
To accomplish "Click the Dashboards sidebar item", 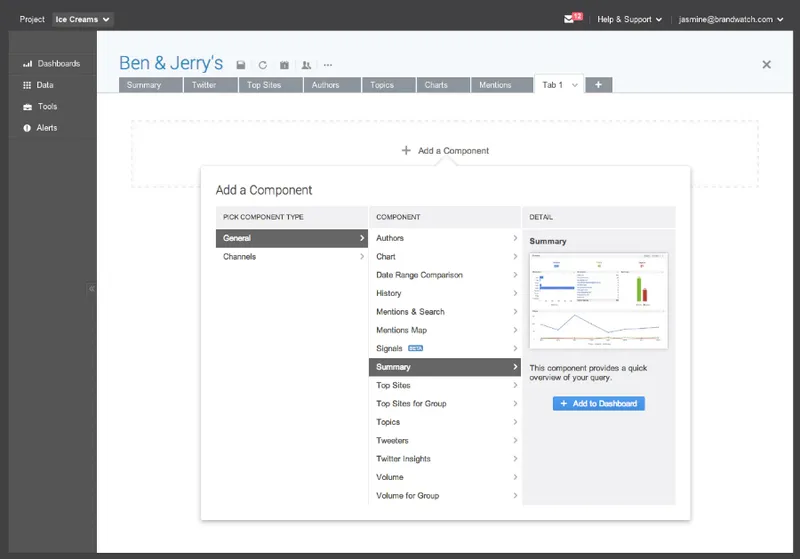I will click(x=52, y=64).
